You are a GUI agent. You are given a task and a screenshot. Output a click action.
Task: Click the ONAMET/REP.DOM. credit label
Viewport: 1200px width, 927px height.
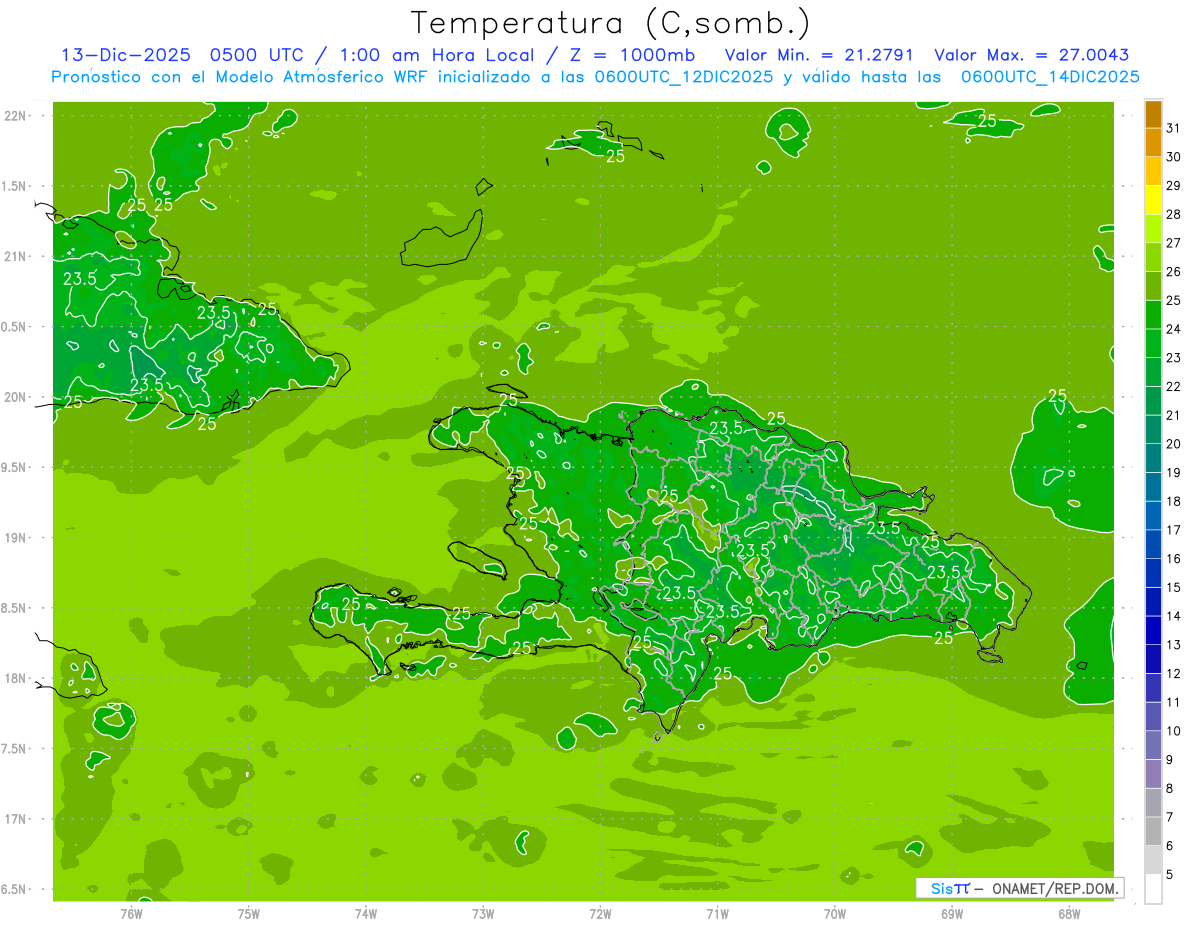1056,888
